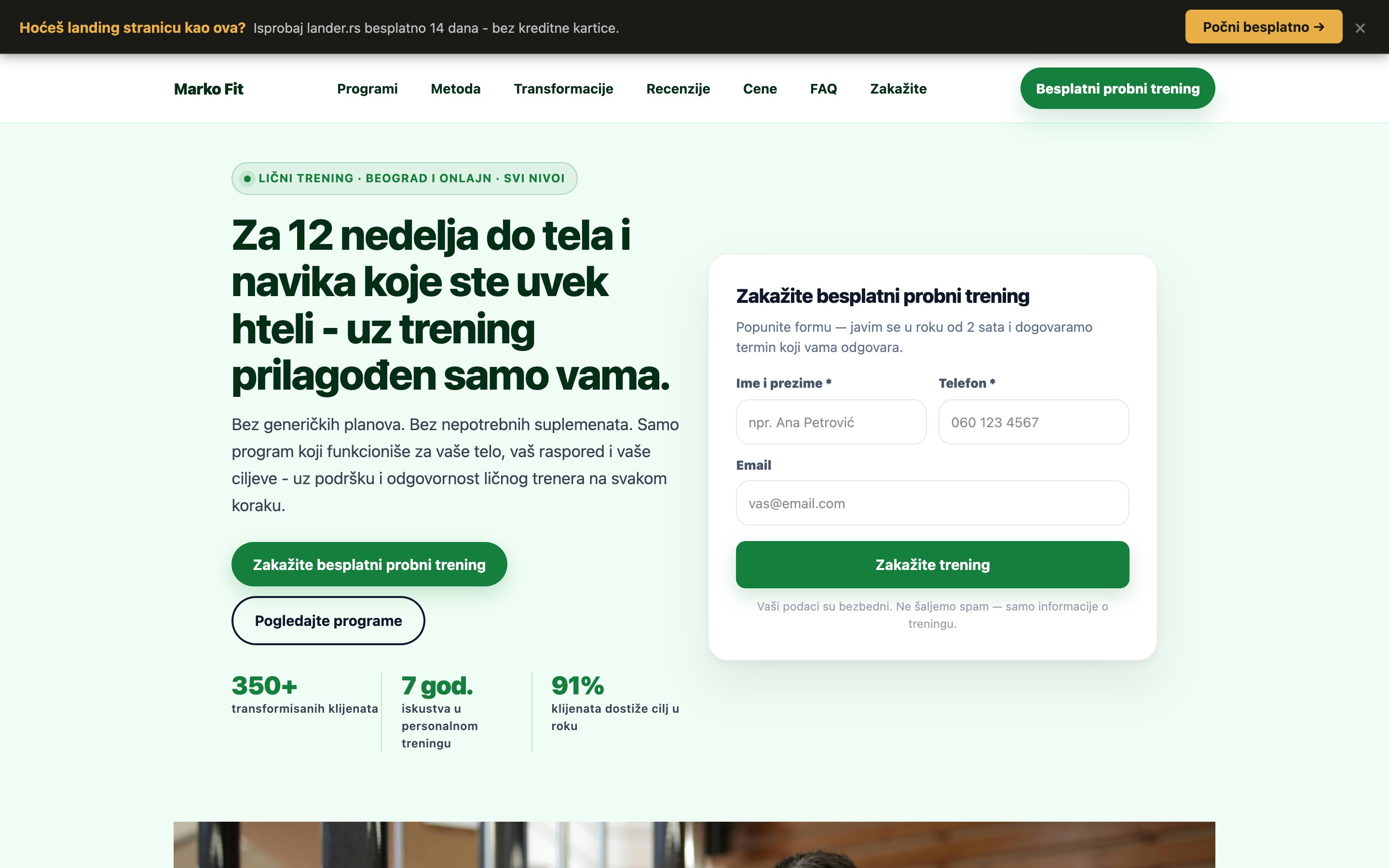This screenshot has width=1389, height=868.
Task: Click the Počni besplatno arrow button
Action: click(1263, 27)
